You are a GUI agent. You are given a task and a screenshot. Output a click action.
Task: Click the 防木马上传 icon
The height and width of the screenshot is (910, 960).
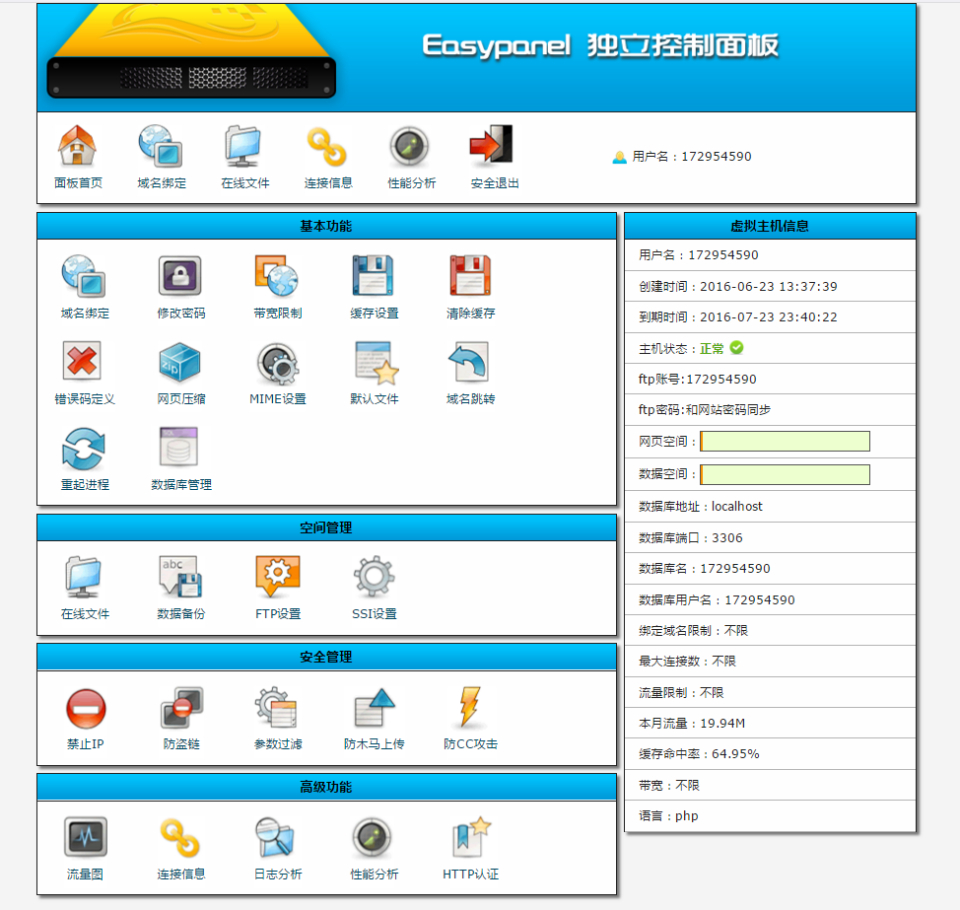click(375, 708)
